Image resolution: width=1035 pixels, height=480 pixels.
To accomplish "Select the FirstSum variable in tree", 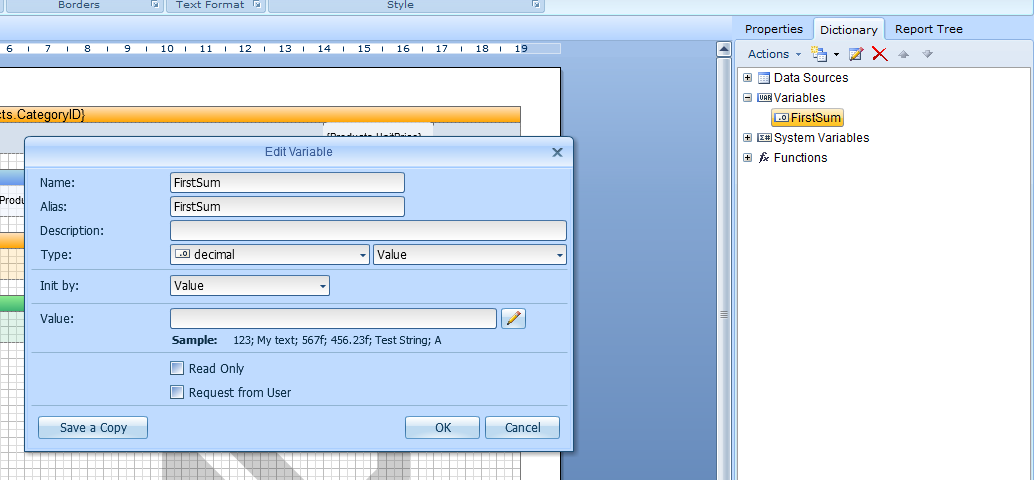I will point(808,118).
